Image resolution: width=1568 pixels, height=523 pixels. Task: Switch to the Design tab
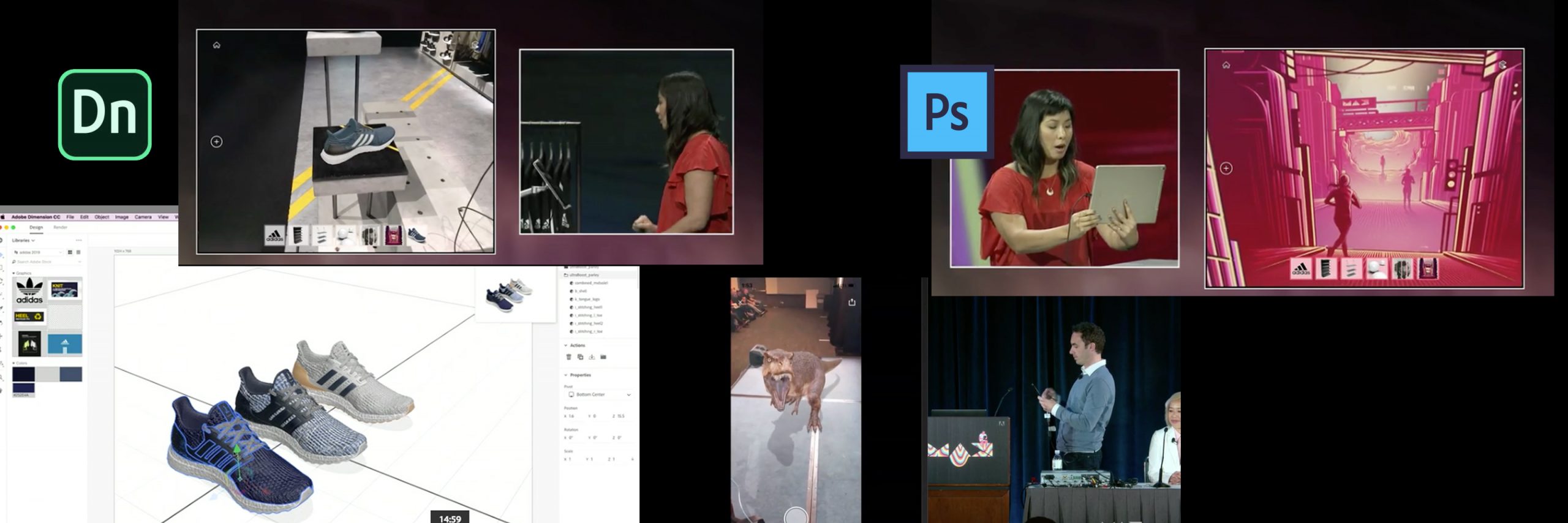[x=36, y=227]
